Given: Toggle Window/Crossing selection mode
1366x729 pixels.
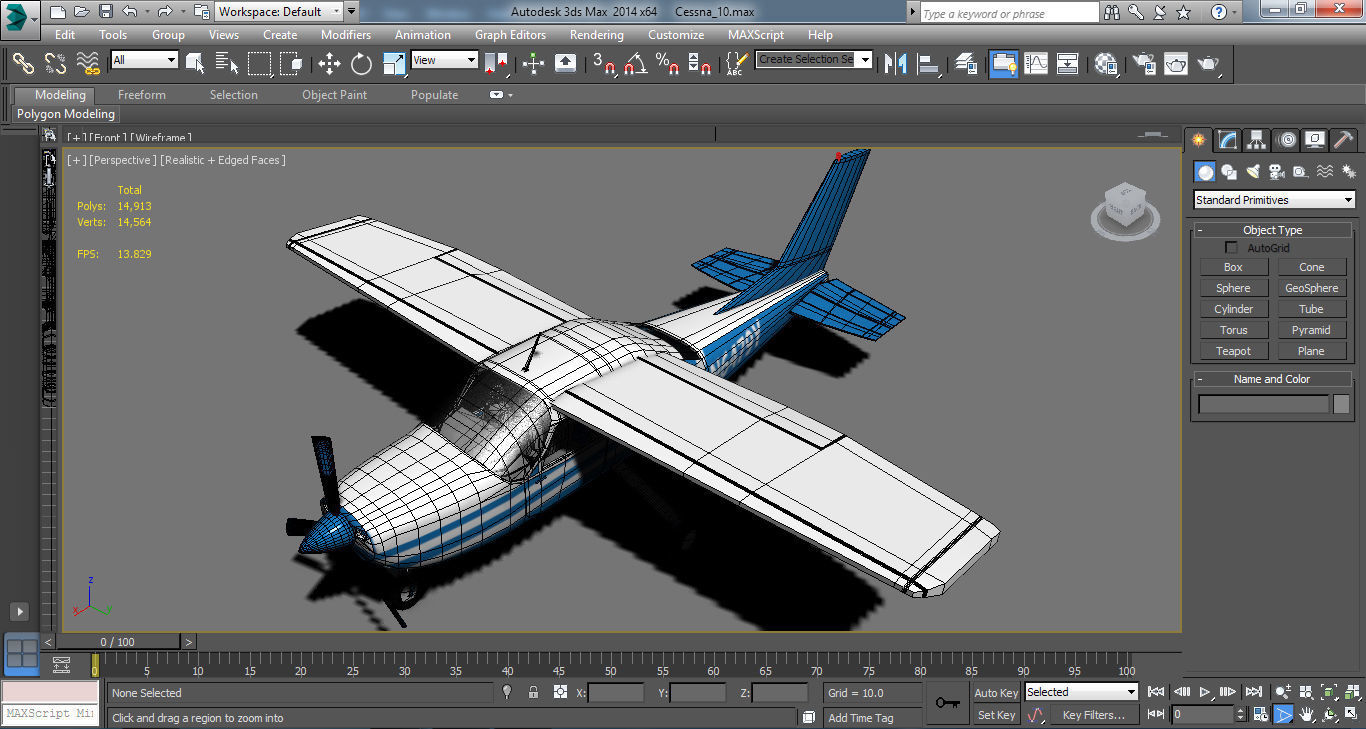Looking at the screenshot, I should coord(291,64).
